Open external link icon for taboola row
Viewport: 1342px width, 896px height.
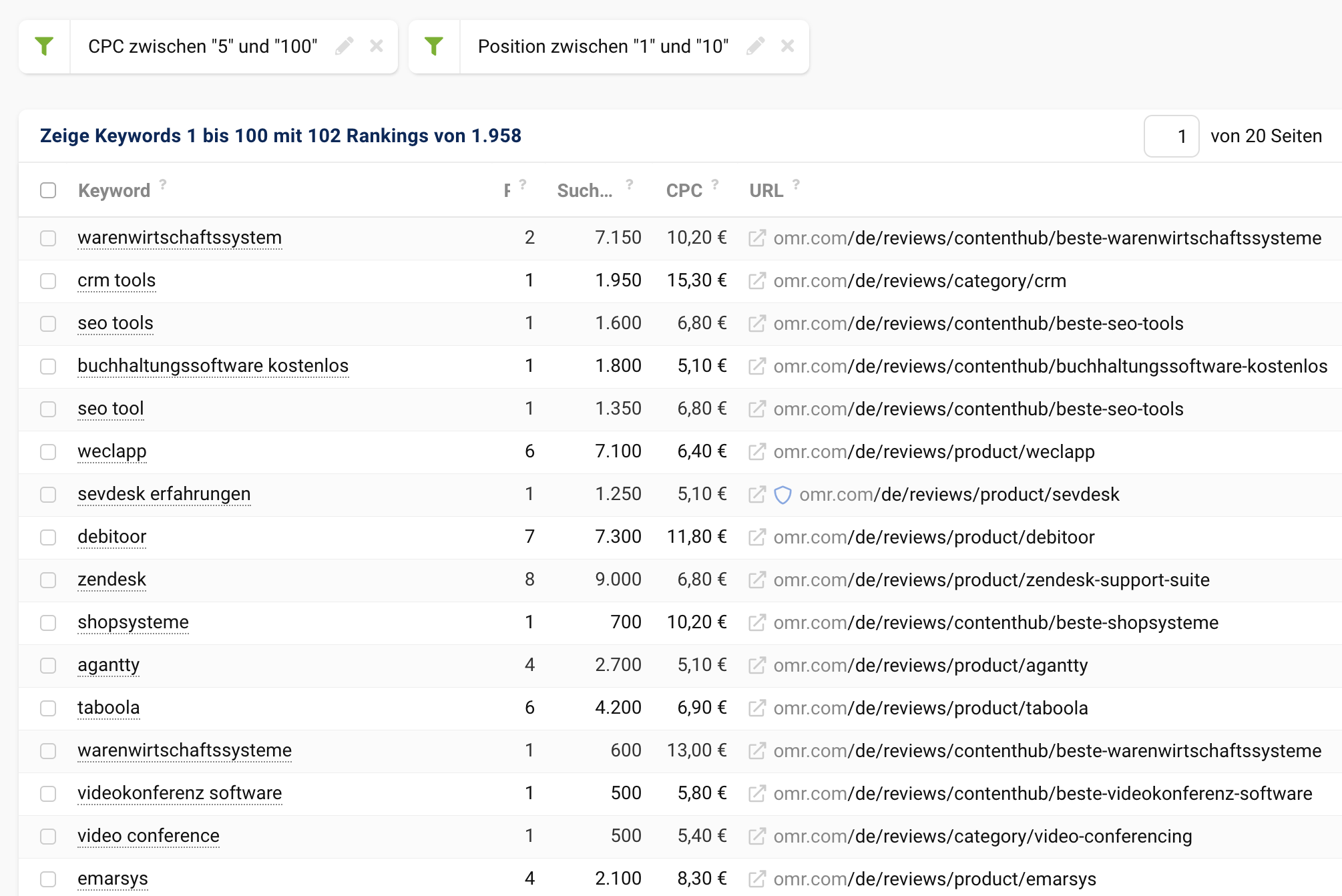(x=756, y=708)
